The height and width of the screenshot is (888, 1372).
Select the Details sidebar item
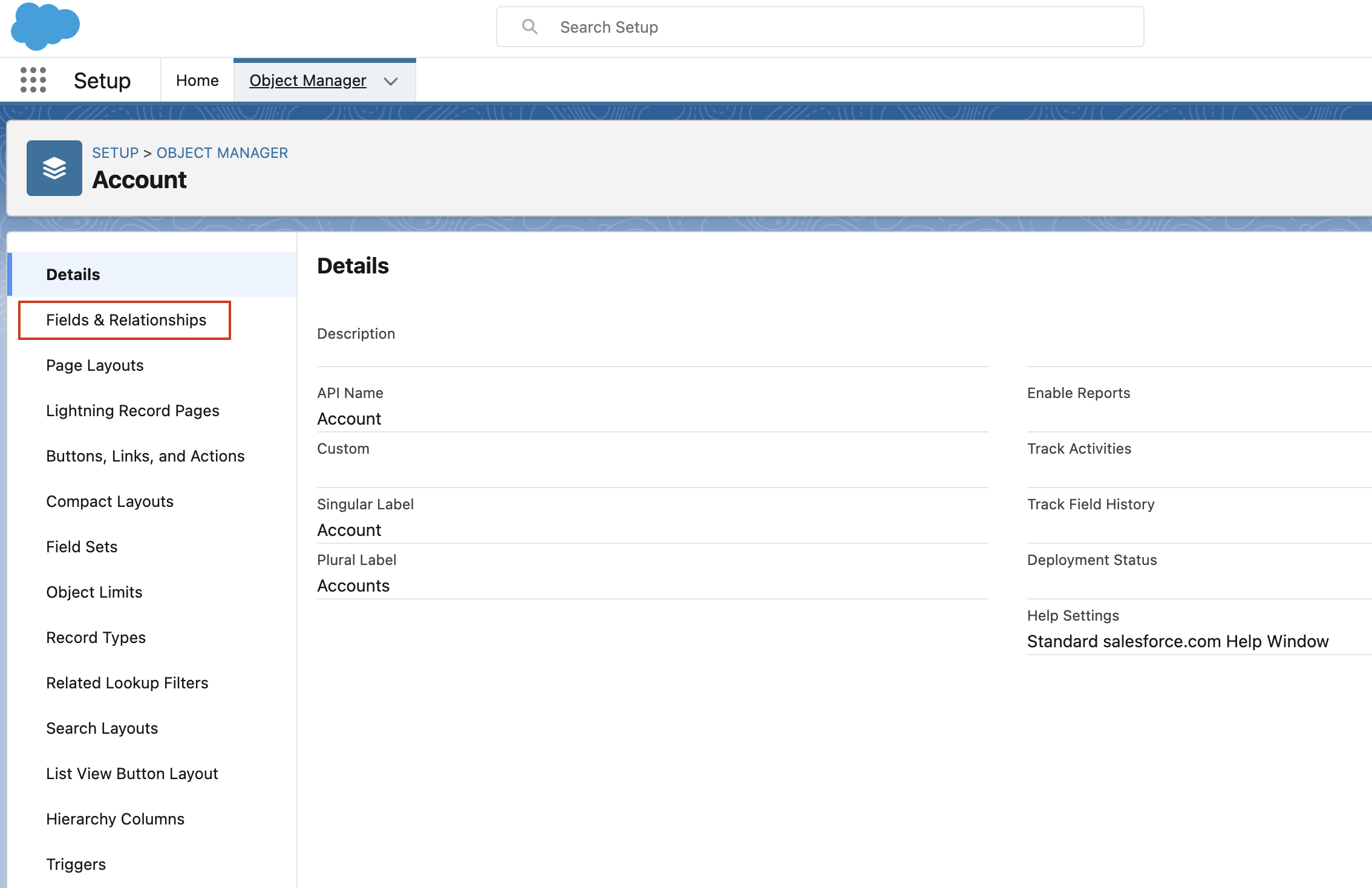73,275
